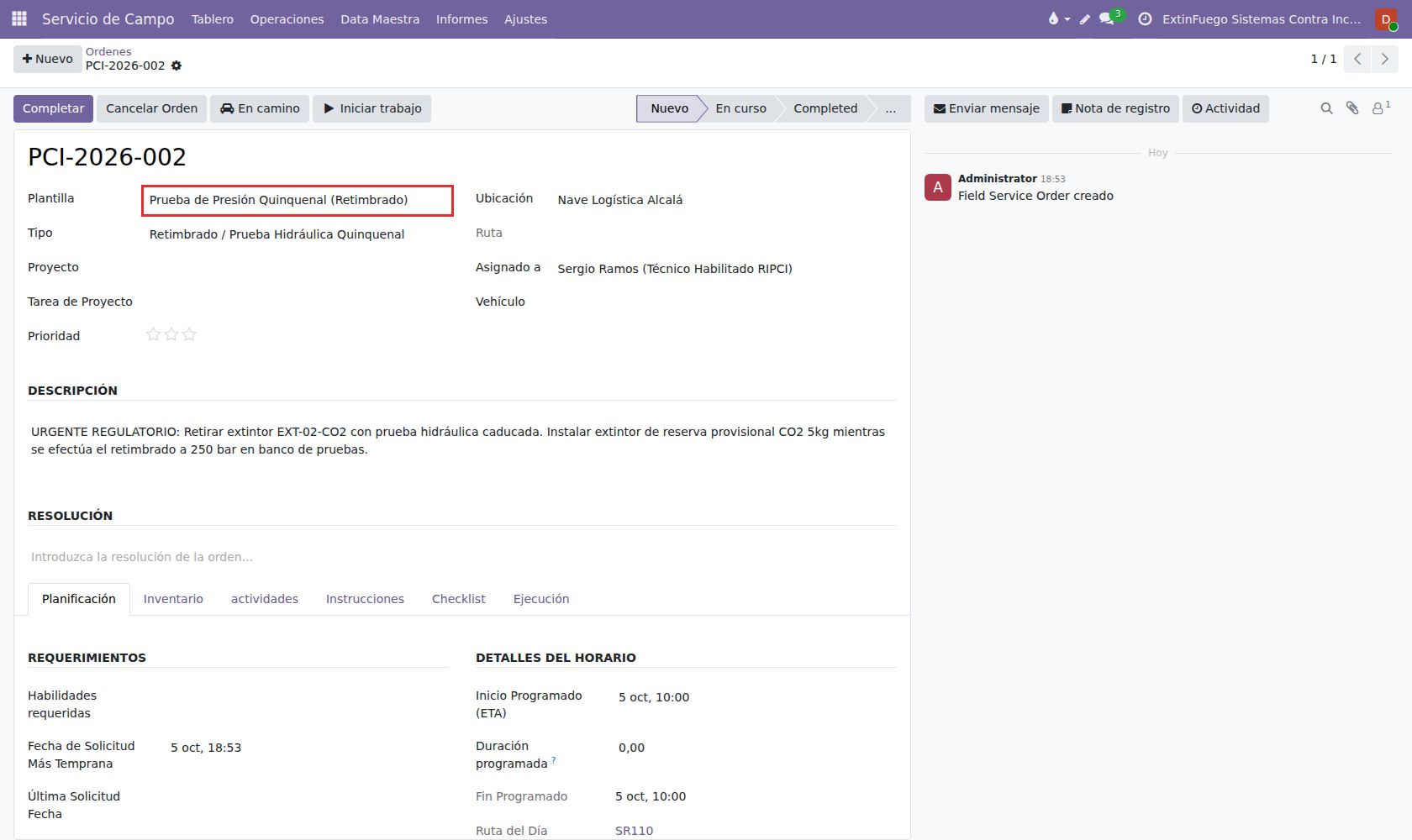The image size is (1412, 840).
Task: Open conversations chat bubble icon
Action: (1108, 18)
